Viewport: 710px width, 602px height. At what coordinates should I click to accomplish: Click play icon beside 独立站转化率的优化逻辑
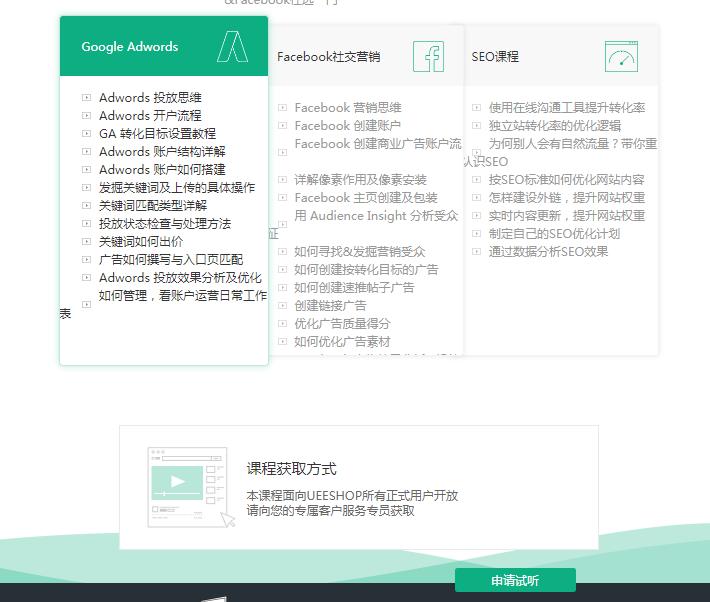click(476, 125)
